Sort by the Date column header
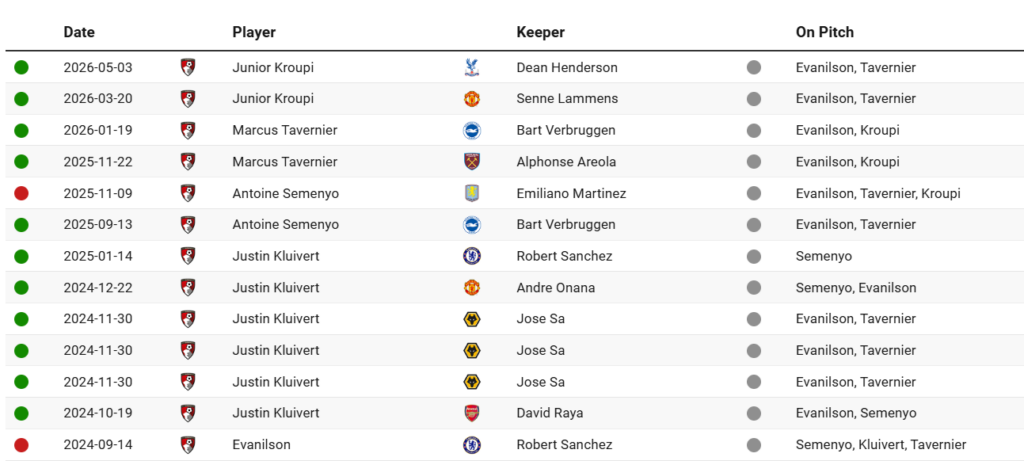This screenshot has width=1024, height=461. (x=79, y=32)
